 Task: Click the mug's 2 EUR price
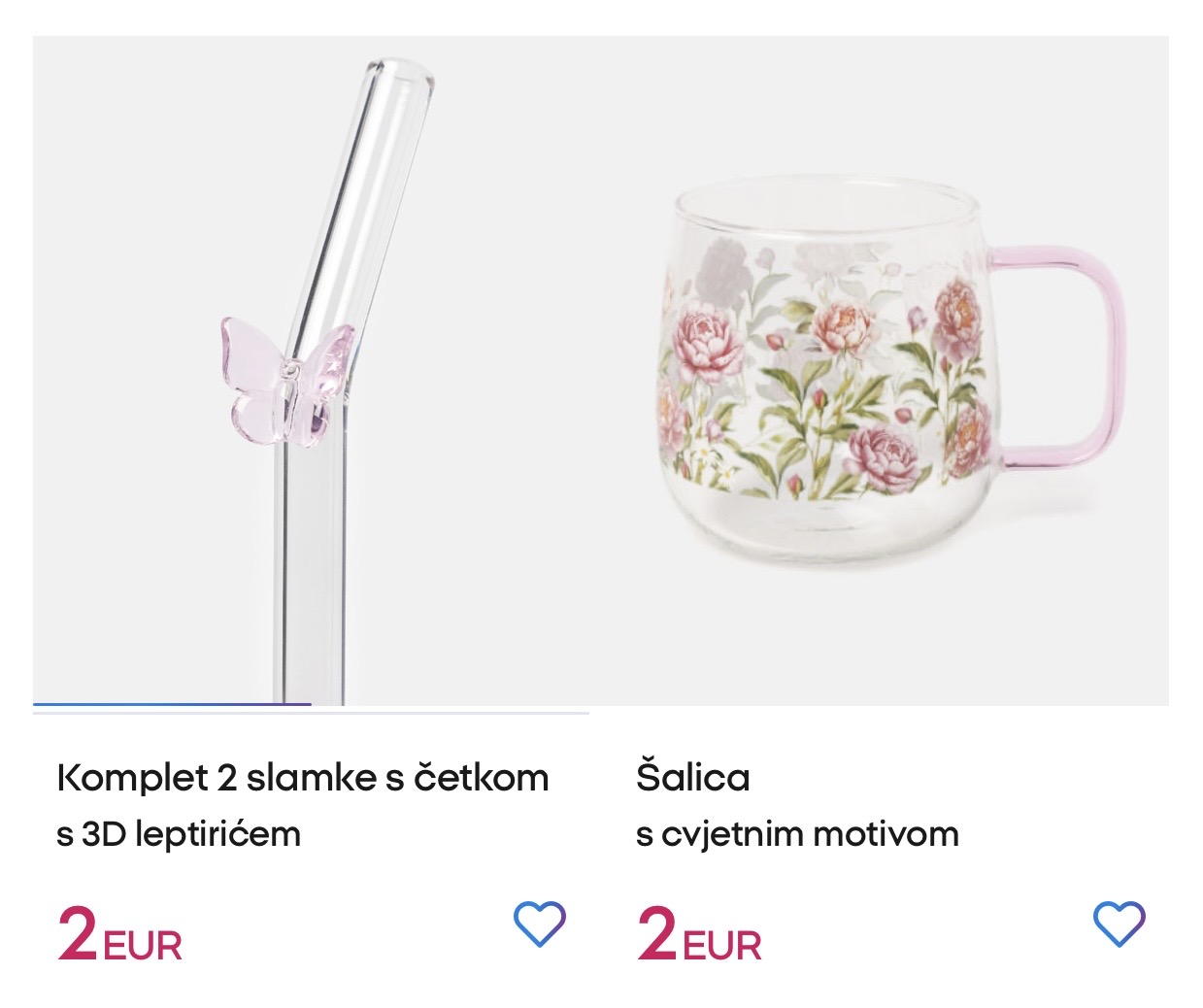tap(657, 935)
